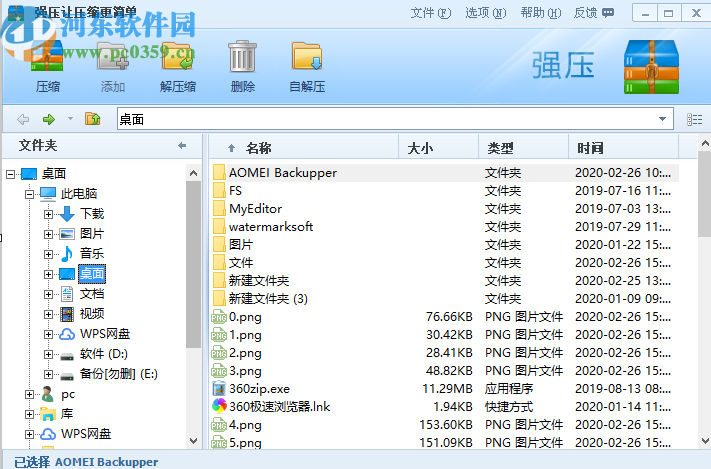Screen dimensions: 711x469
Task: Click the 360zip.exe file icon
Action: (x=219, y=389)
